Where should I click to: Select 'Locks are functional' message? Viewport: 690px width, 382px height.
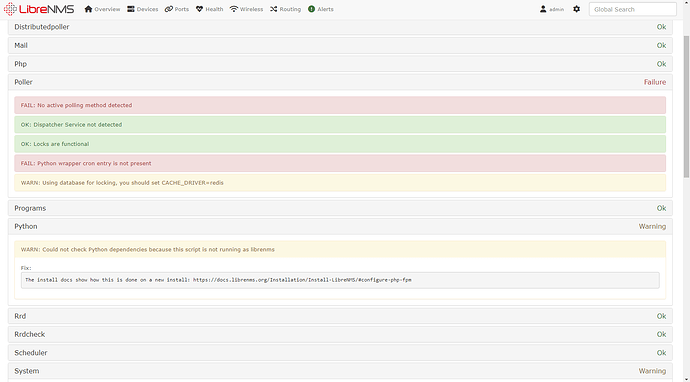coord(340,144)
